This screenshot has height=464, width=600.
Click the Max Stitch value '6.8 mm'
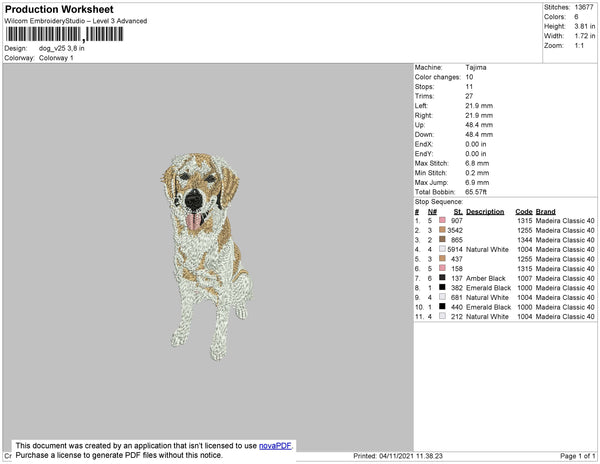[477, 163]
